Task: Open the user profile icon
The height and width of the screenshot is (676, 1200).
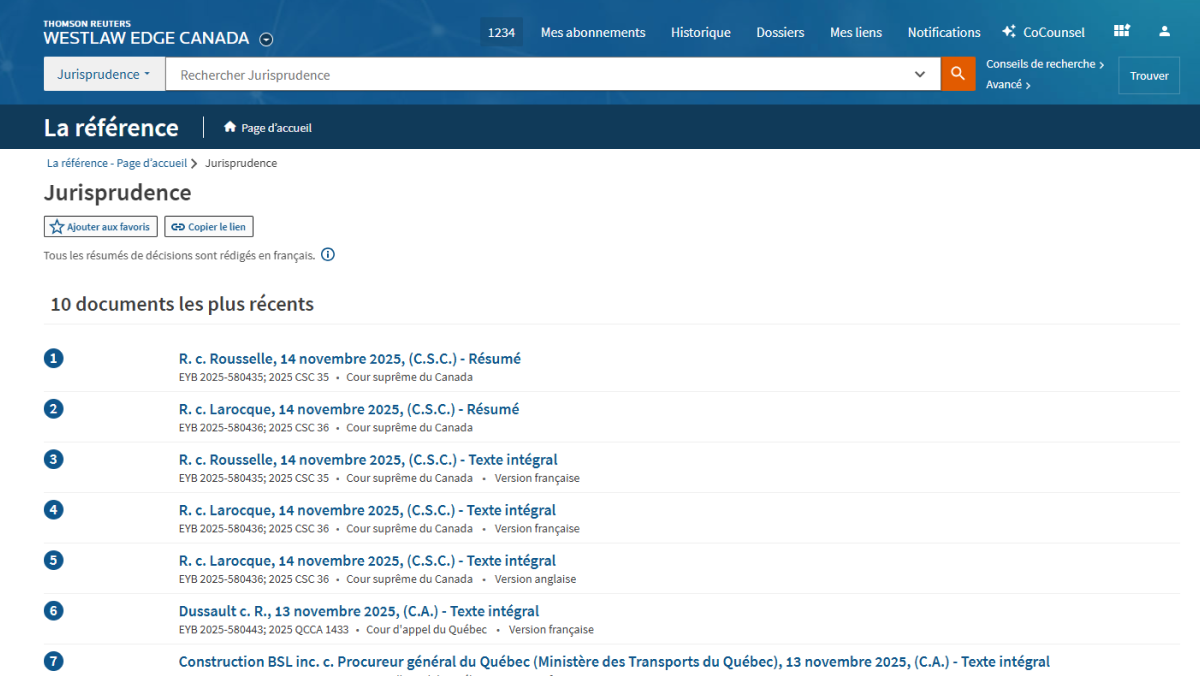Action: tap(1164, 32)
